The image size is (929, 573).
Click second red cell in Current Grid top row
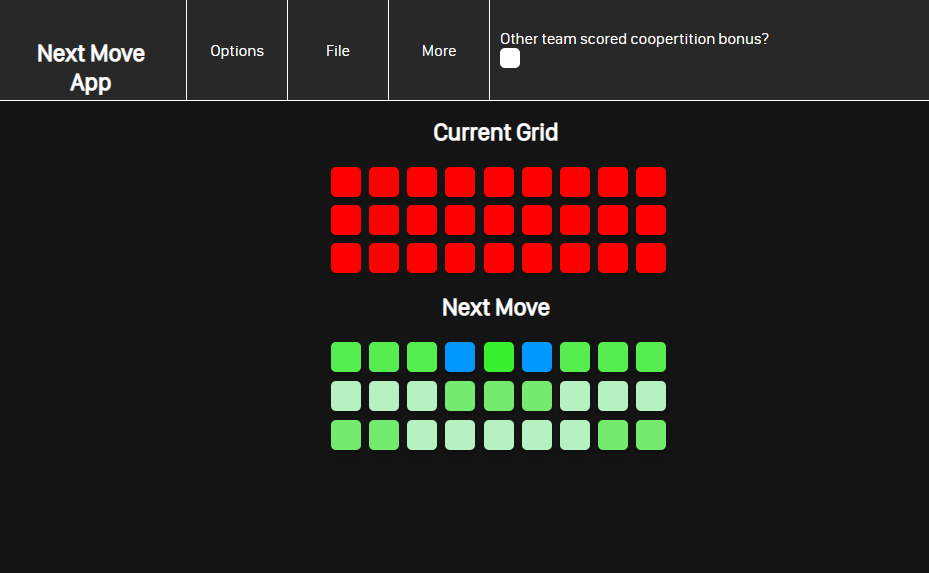click(x=384, y=182)
